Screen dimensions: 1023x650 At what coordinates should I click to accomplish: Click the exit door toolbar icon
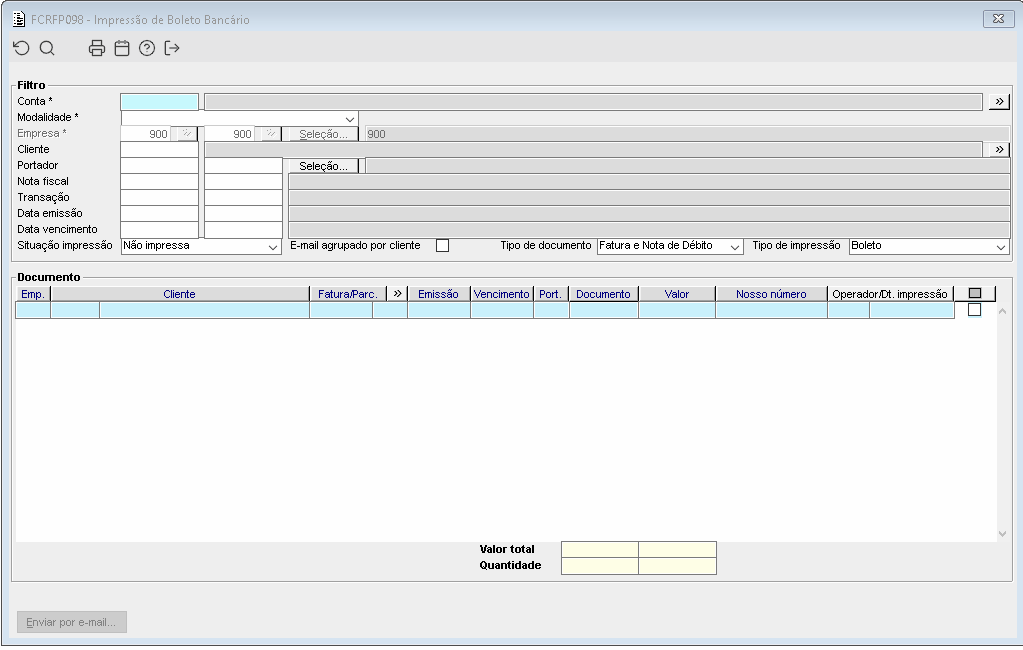coord(172,48)
